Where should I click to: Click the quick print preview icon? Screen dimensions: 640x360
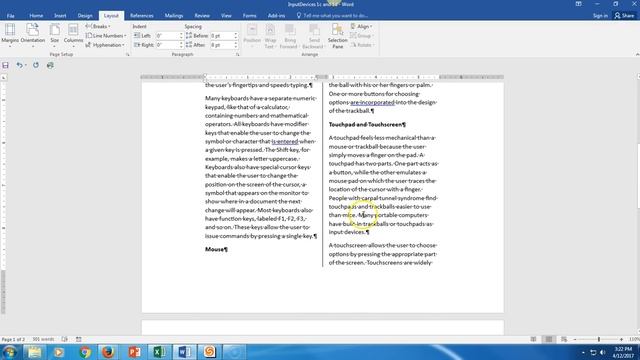(x=50, y=65)
